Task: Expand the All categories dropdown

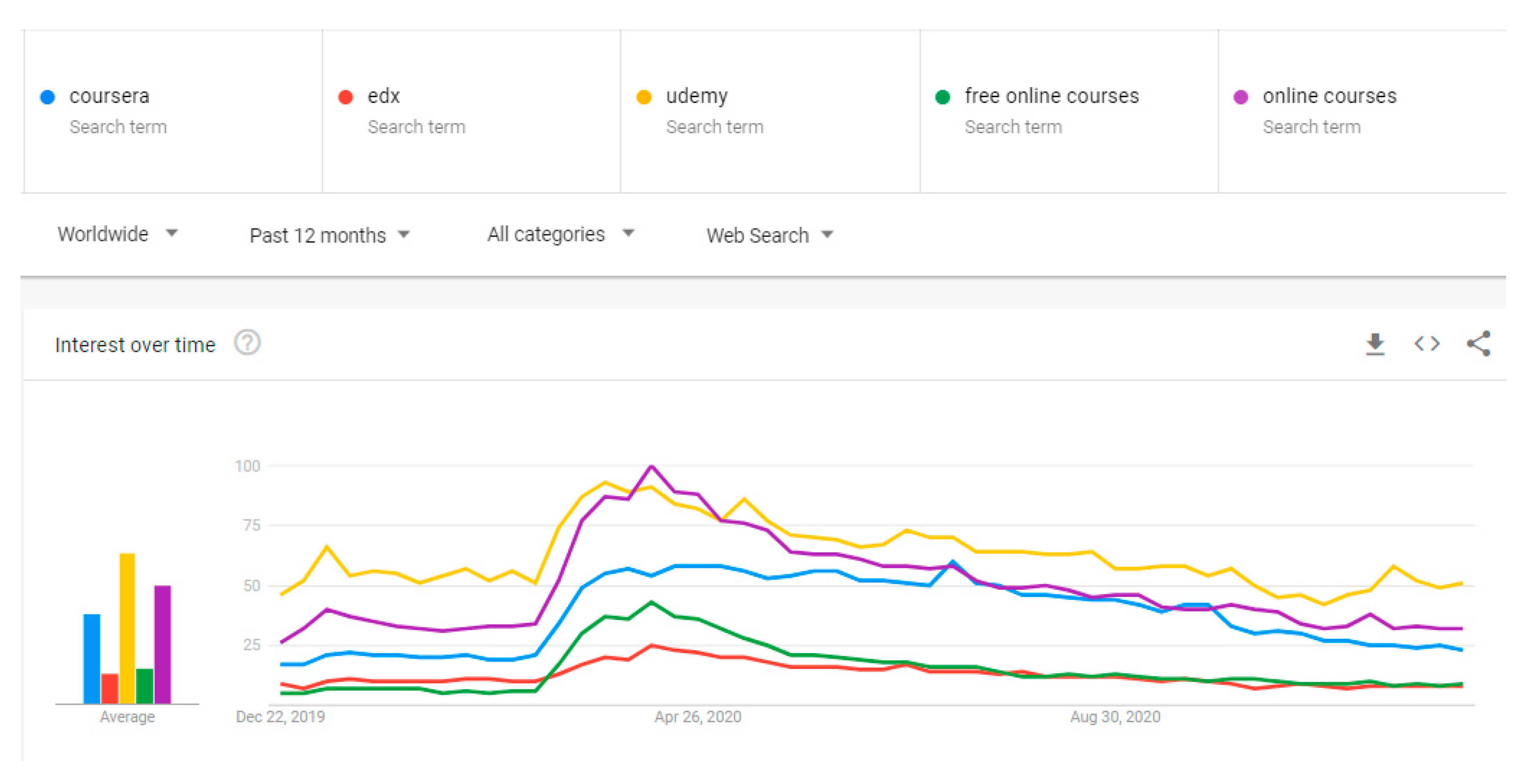Action: coord(560,234)
